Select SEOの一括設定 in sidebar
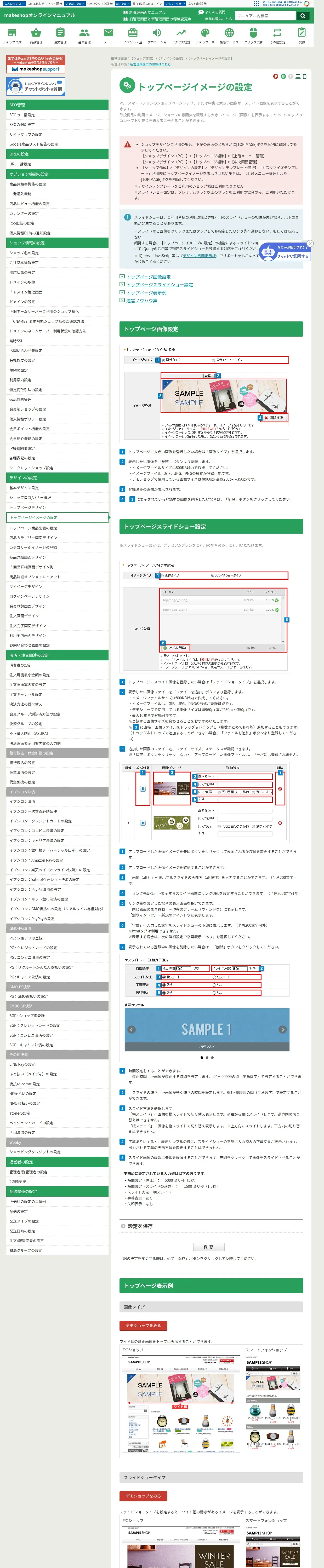324x1568 pixels. (x=57, y=114)
